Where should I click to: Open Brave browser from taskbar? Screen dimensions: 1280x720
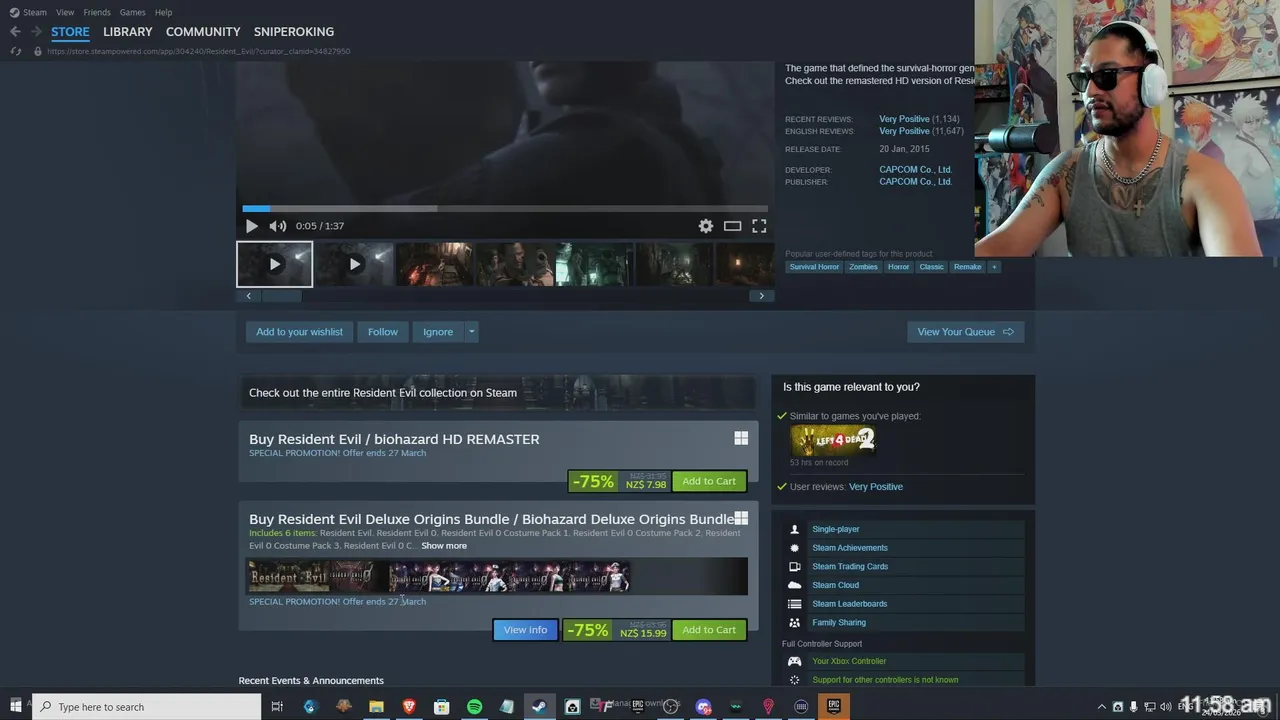pos(408,707)
